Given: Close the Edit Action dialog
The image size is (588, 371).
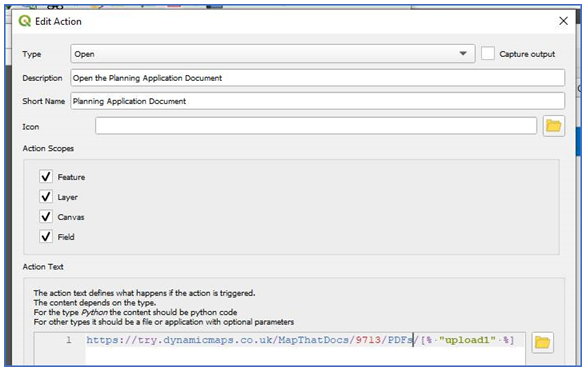Looking at the screenshot, I should pyautogui.click(x=563, y=21).
